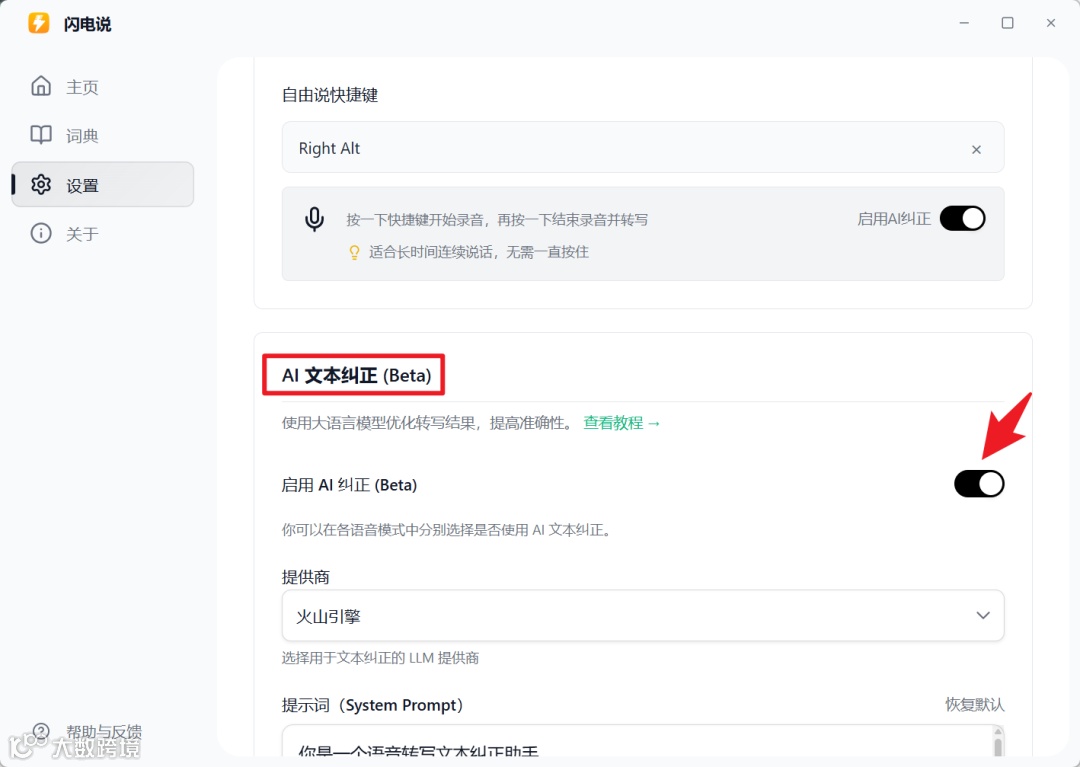Open the 查看教程 tutorial link

(x=621, y=423)
